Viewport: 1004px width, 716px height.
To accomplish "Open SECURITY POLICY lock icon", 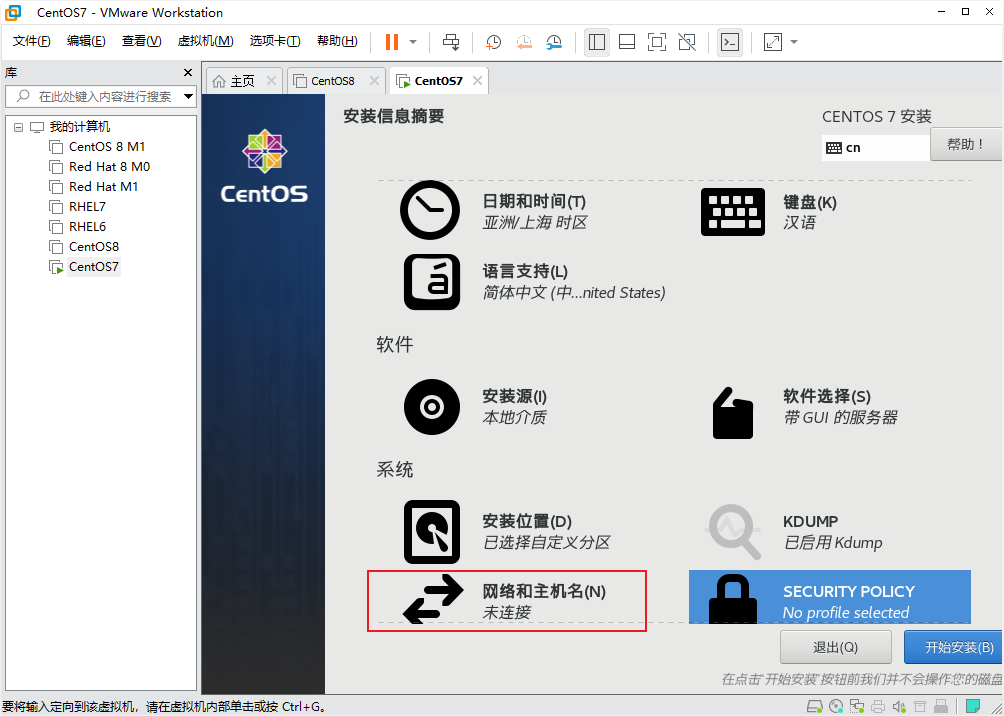I will 733,598.
